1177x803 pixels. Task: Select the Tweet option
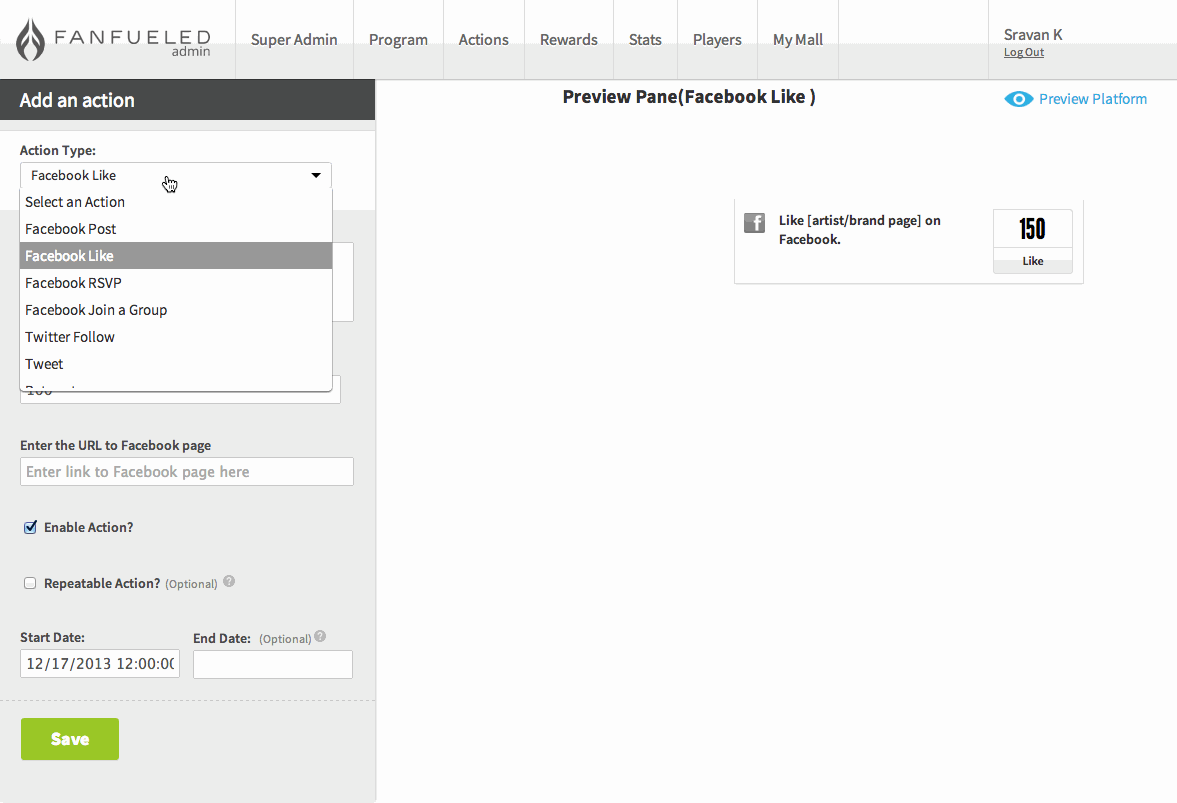[176, 364]
